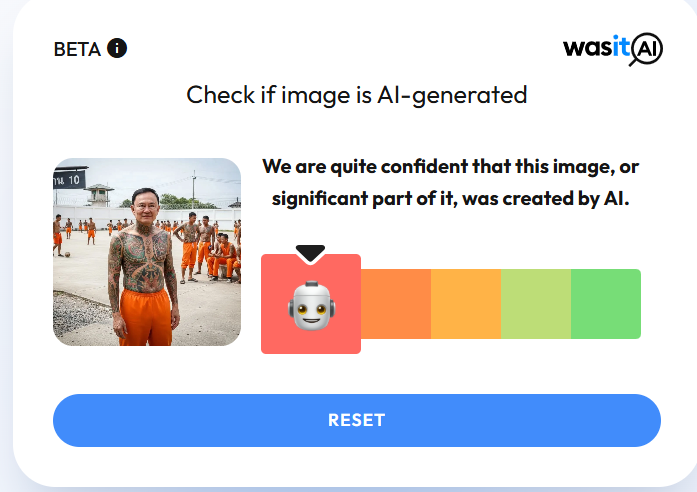Open the uploaded prison yard image thumbnail

147,252
